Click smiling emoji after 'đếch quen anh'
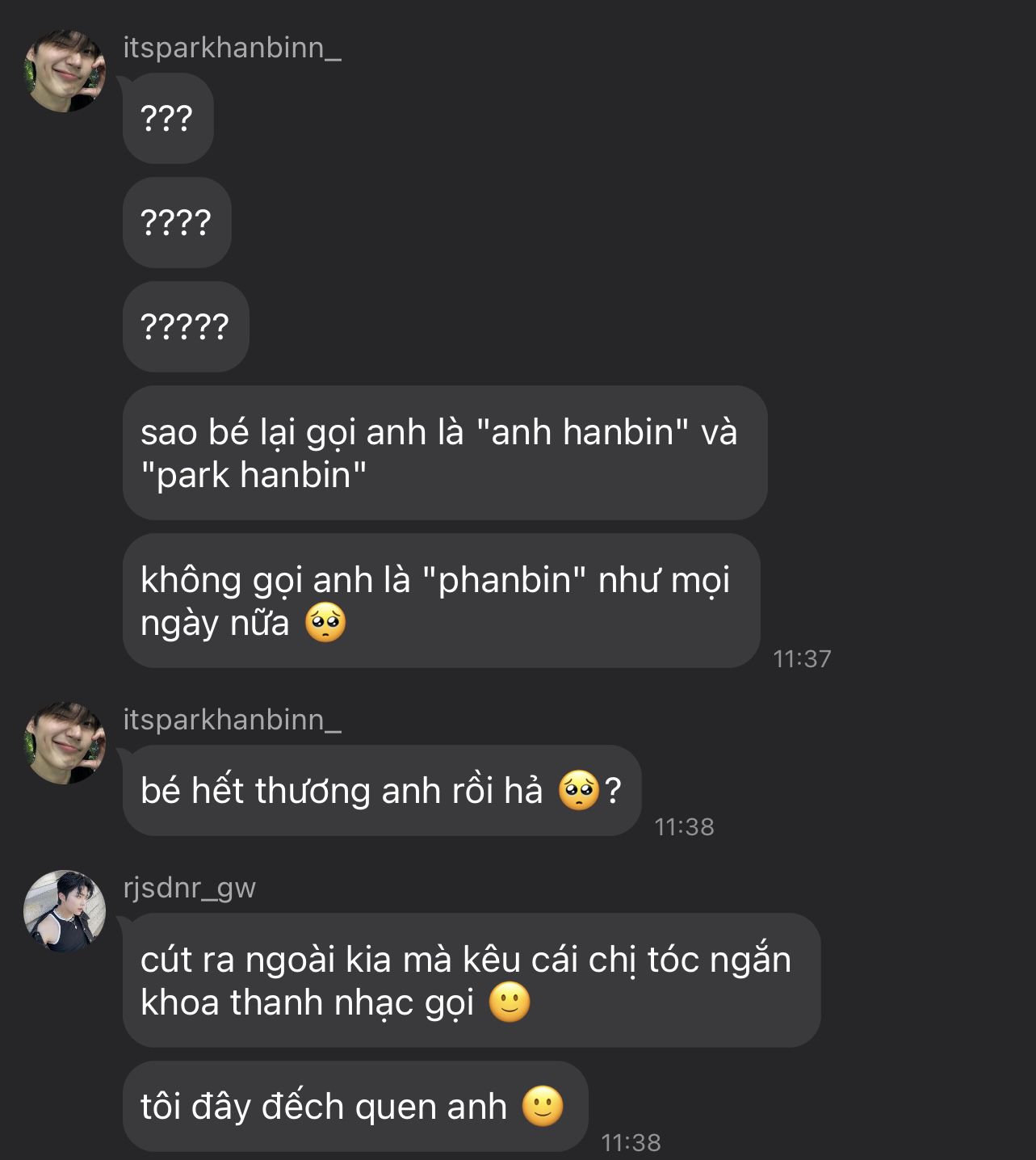 pos(543,1107)
